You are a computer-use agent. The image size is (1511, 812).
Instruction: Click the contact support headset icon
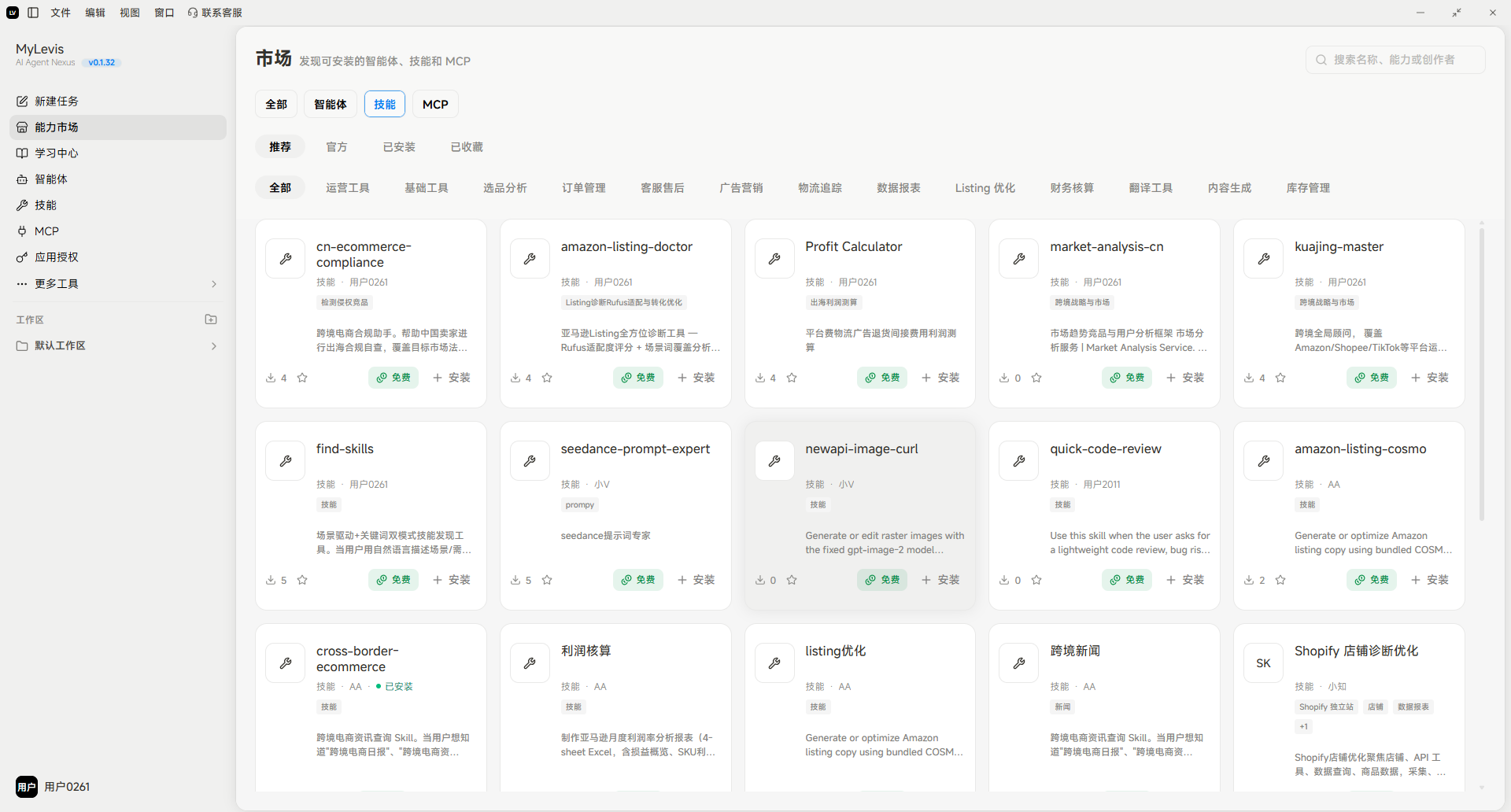(193, 13)
